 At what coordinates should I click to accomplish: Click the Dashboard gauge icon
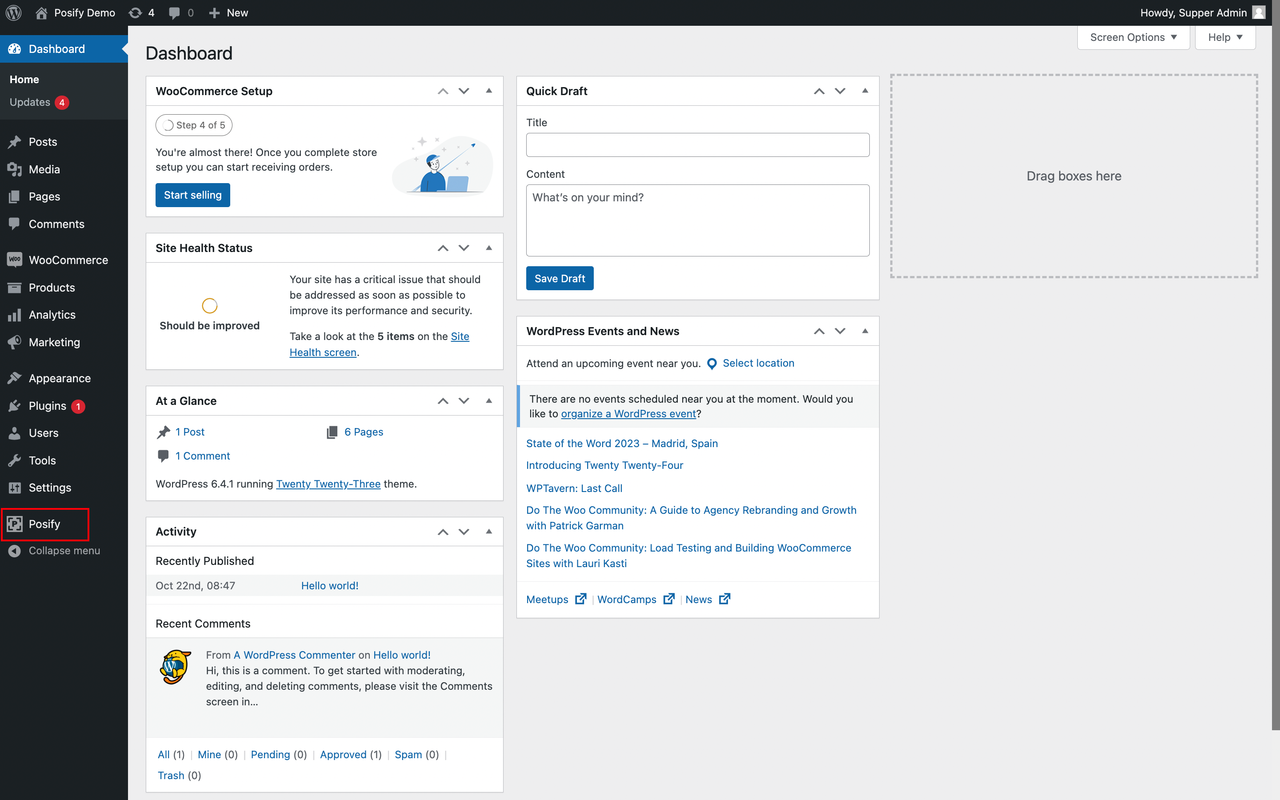14,49
